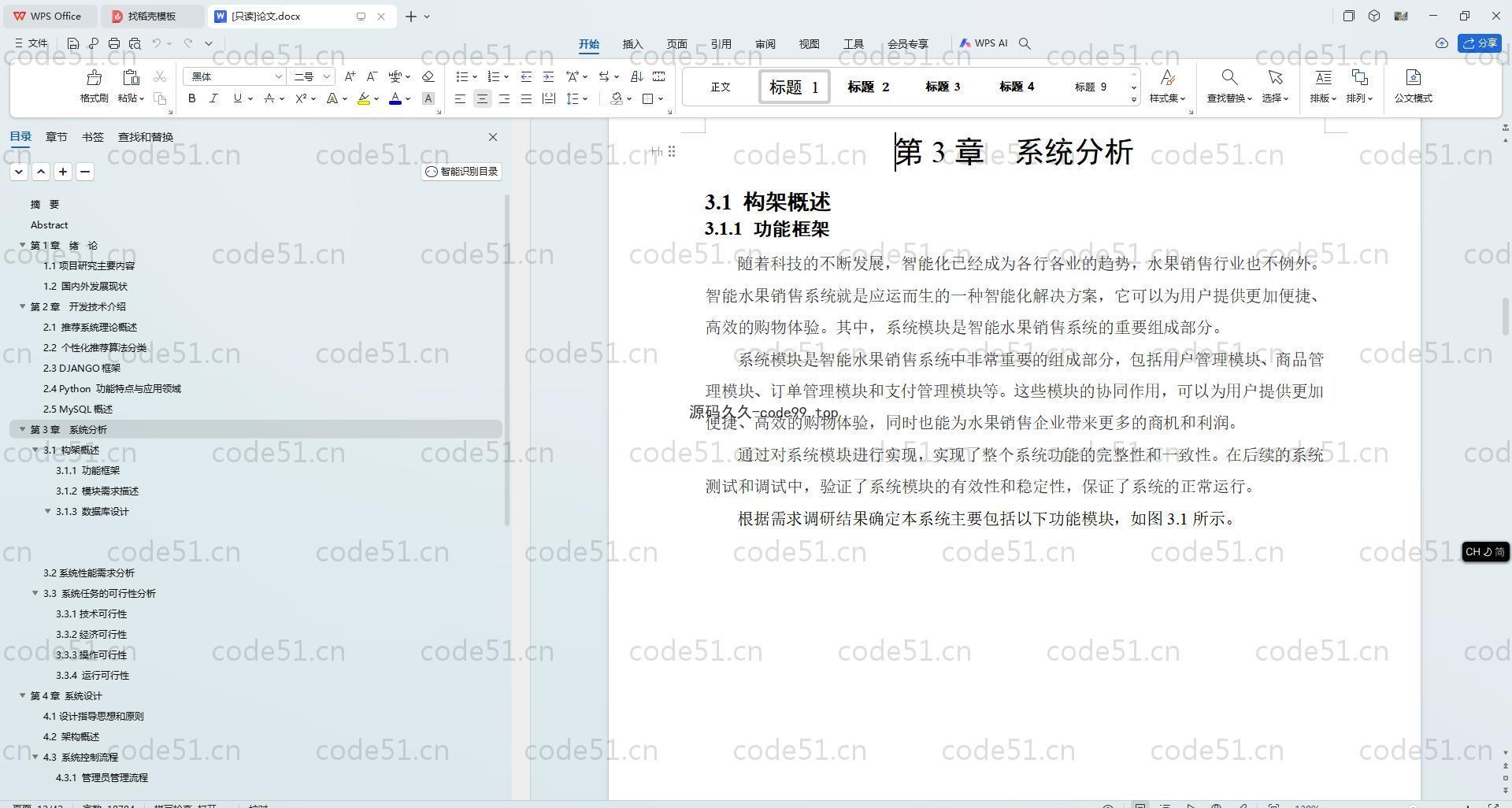The height and width of the screenshot is (808, 1512).
Task: Open Print Preview from quick access bar
Action: click(x=135, y=43)
